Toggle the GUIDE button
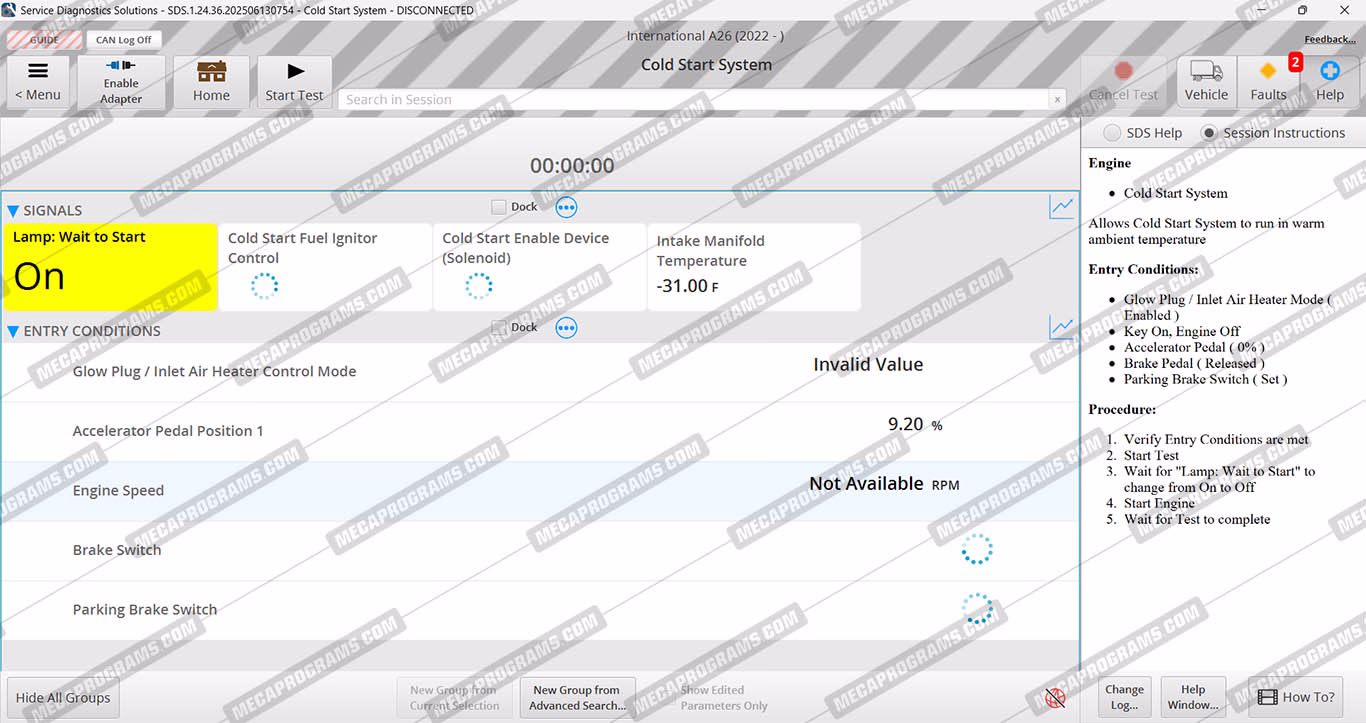1366x723 pixels. click(x=46, y=40)
